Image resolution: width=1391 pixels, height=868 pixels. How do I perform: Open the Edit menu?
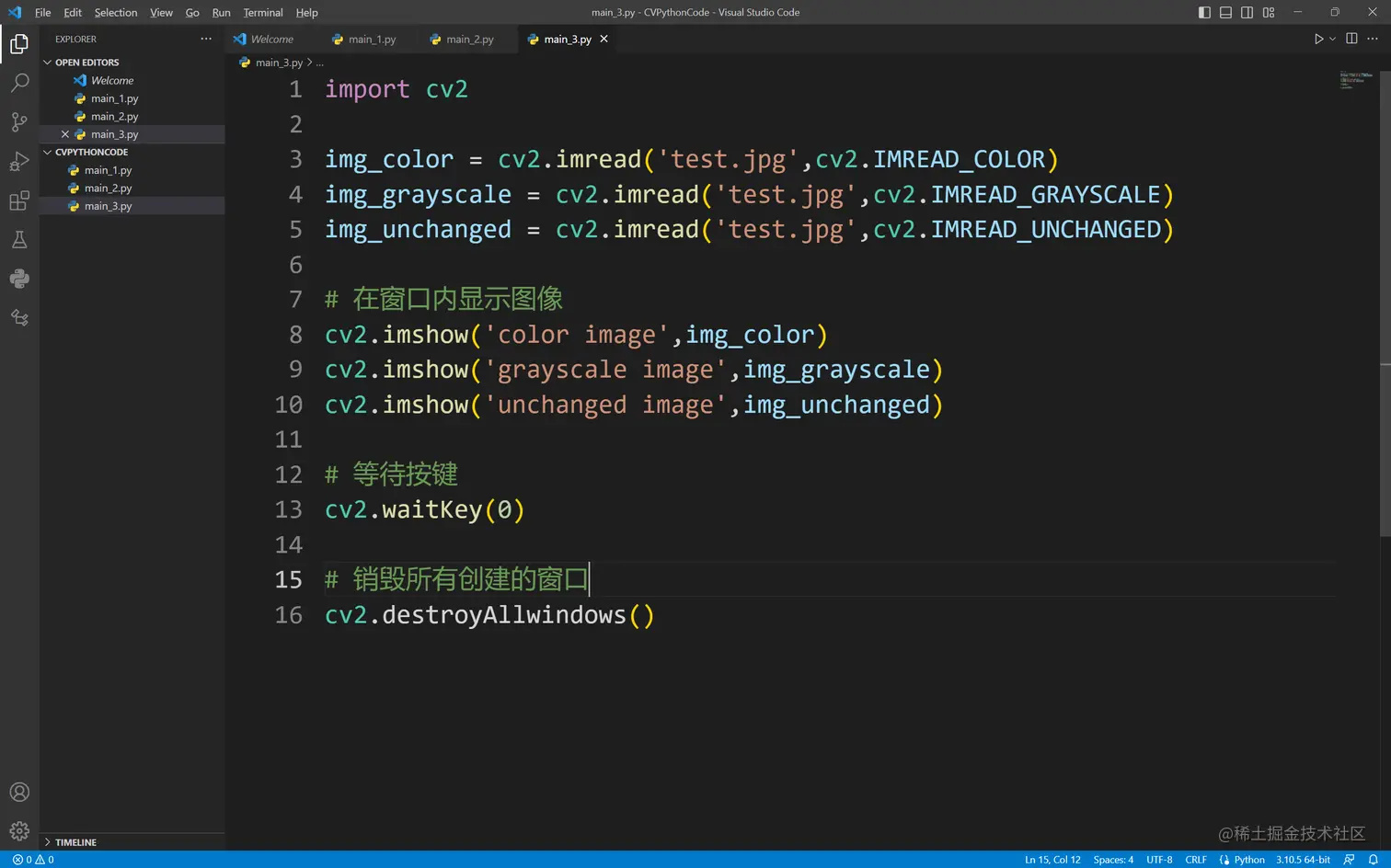coord(73,12)
